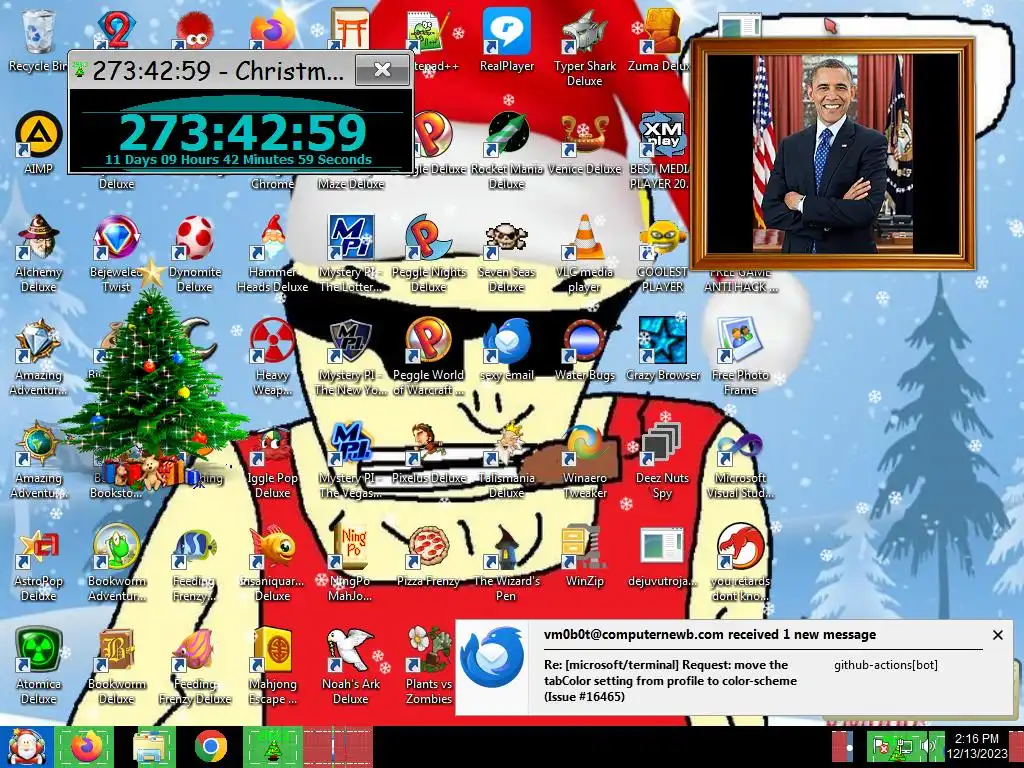1024x768 pixels.
Task: Launch Water Bugs desktop icon
Action: coord(584,350)
